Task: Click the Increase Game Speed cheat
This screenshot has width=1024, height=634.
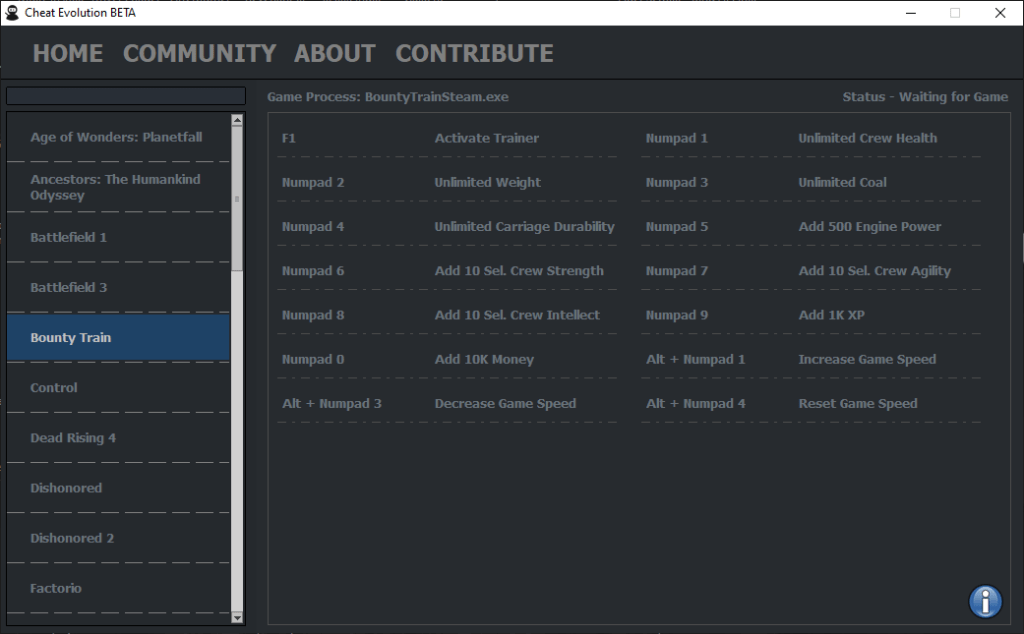Action: [867, 359]
